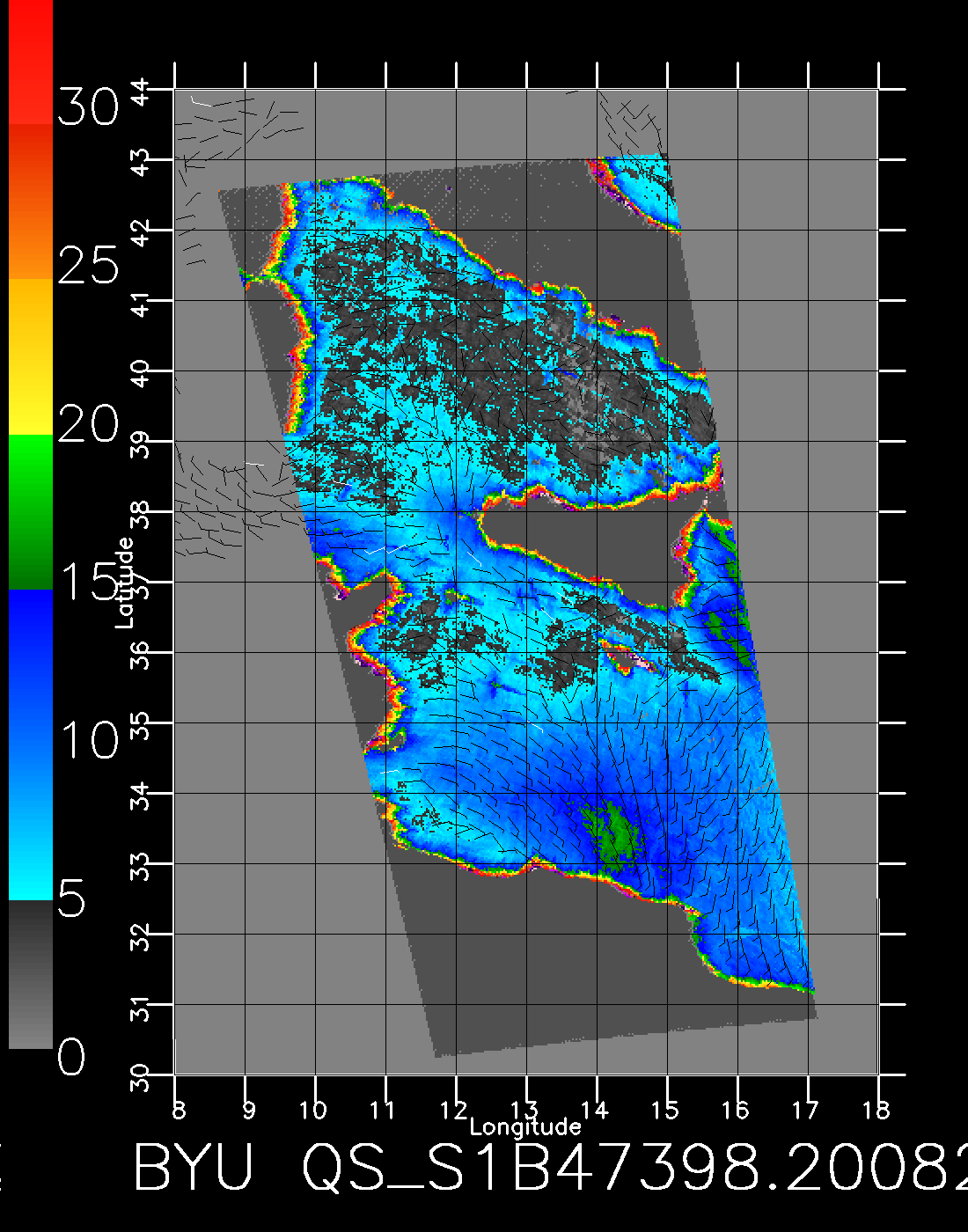Select latitude tick label 39
The image size is (968, 1232).
141,443
